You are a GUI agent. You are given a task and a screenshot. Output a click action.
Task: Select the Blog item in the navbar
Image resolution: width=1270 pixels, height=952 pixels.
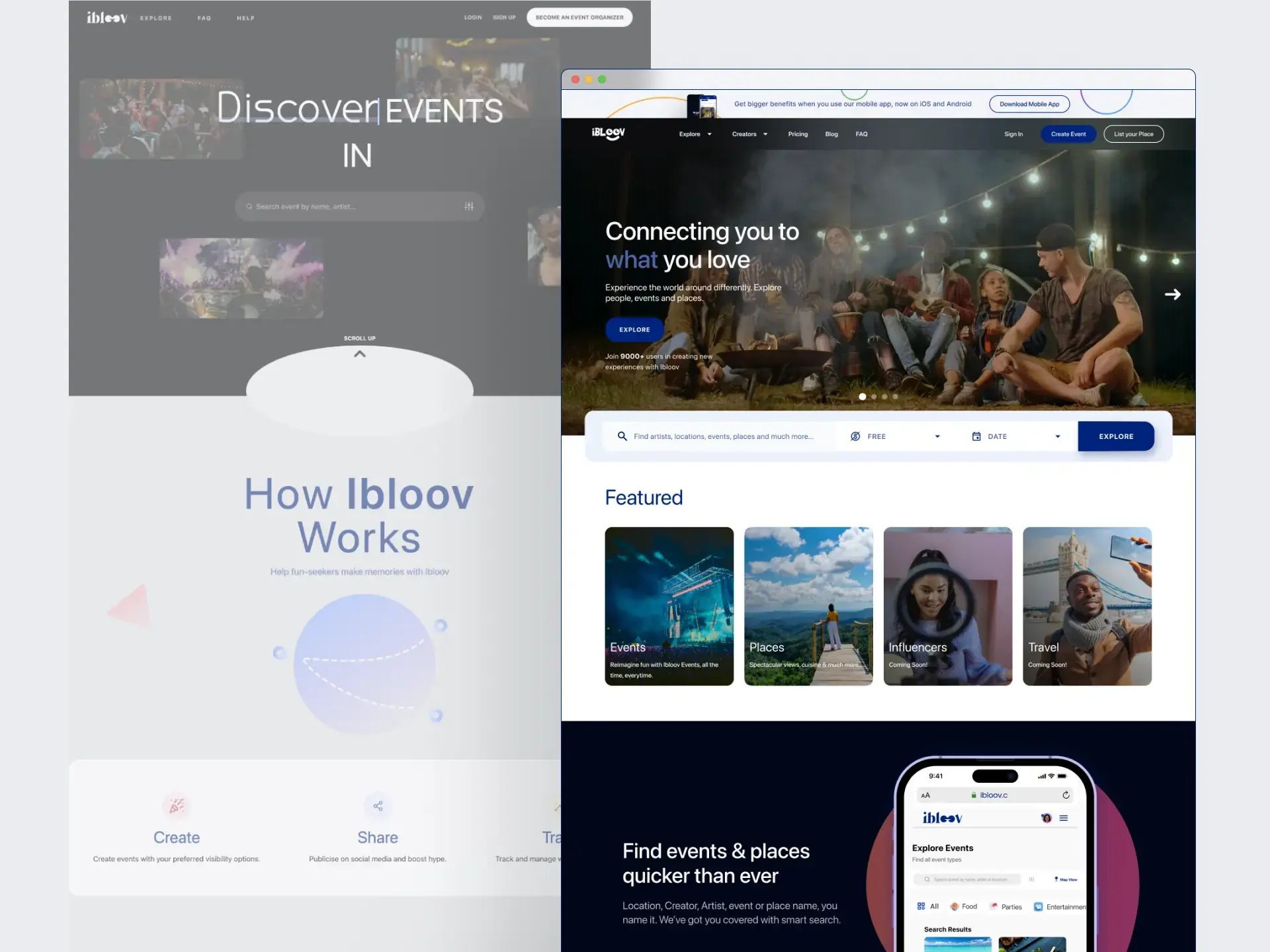click(x=831, y=134)
